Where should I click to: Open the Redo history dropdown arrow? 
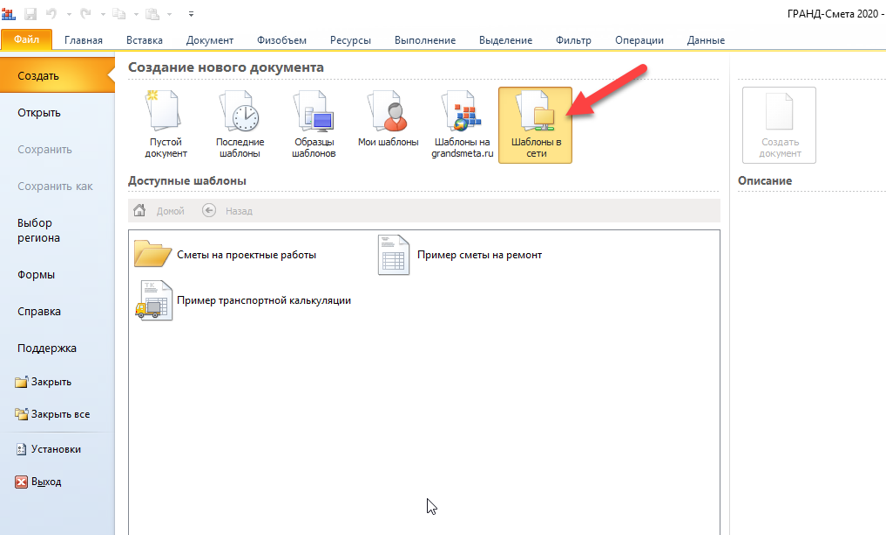tap(103, 14)
